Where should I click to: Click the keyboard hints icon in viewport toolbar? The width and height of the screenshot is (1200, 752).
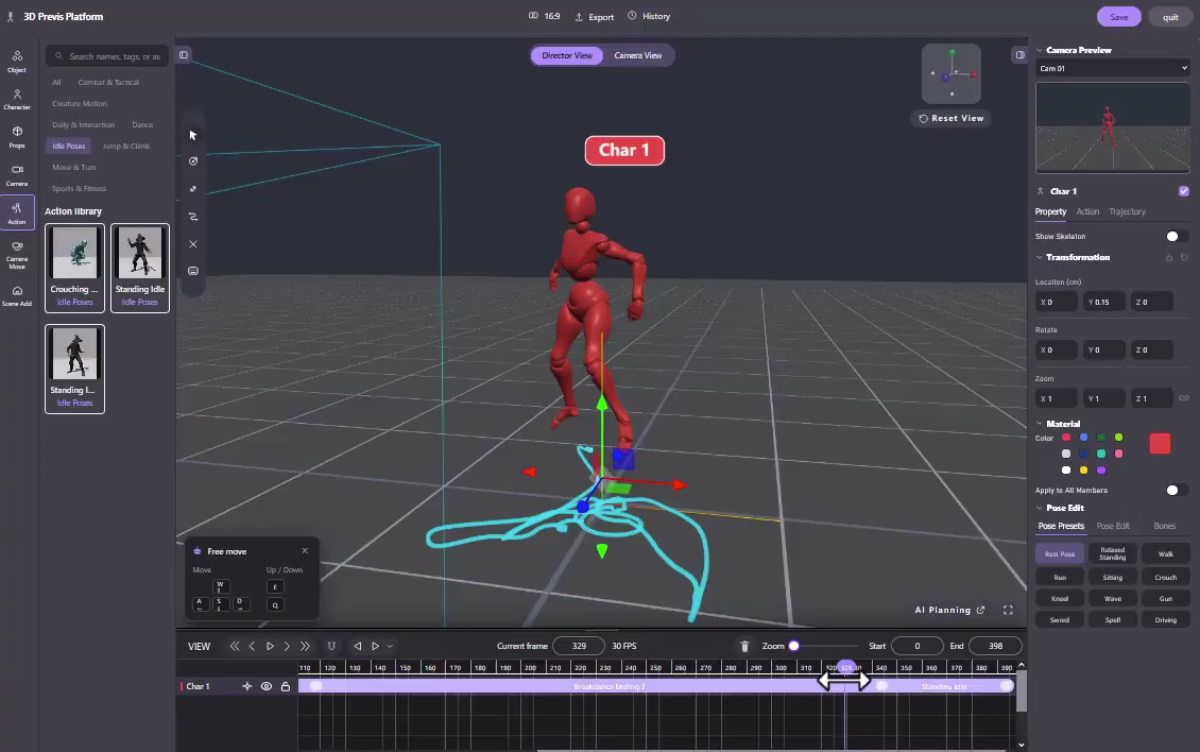193,271
